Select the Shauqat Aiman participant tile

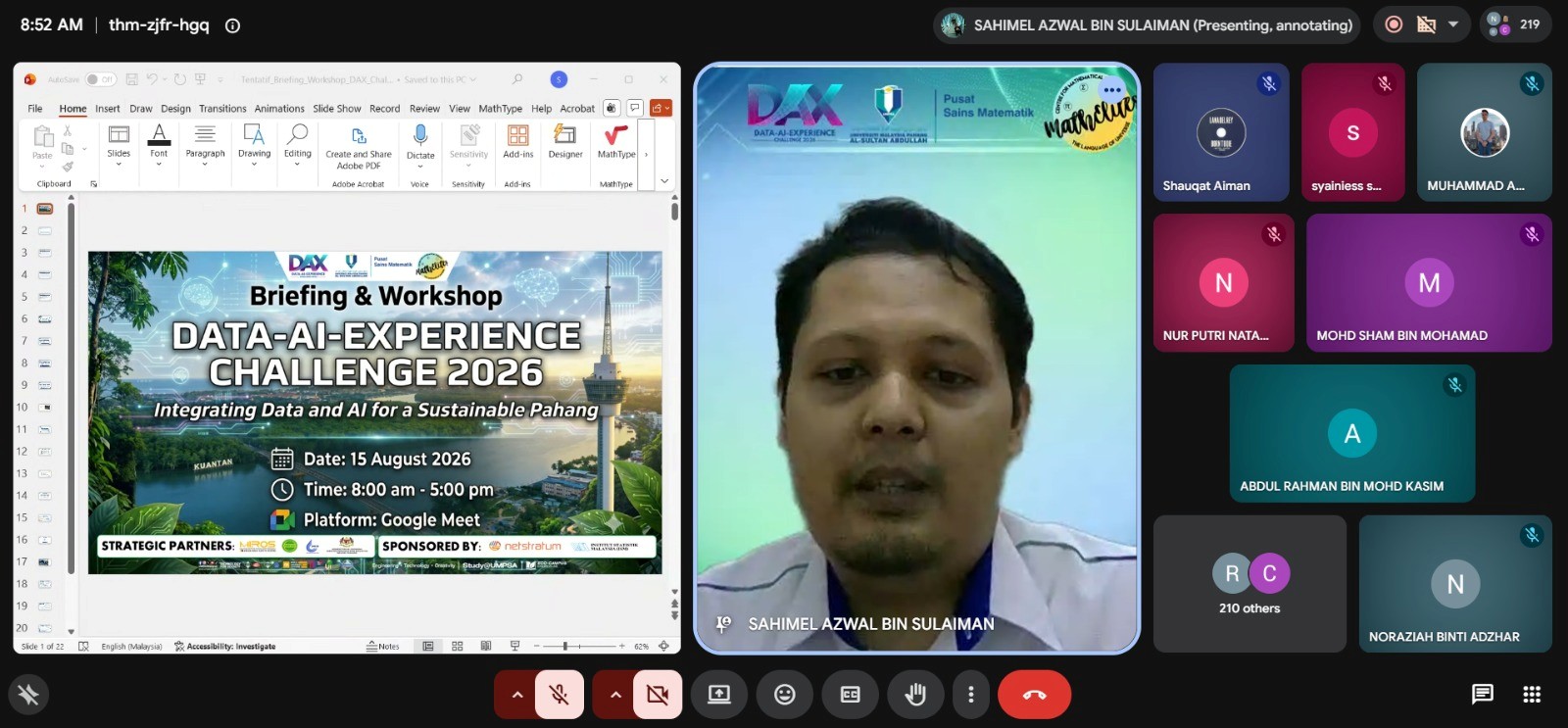[1221, 132]
